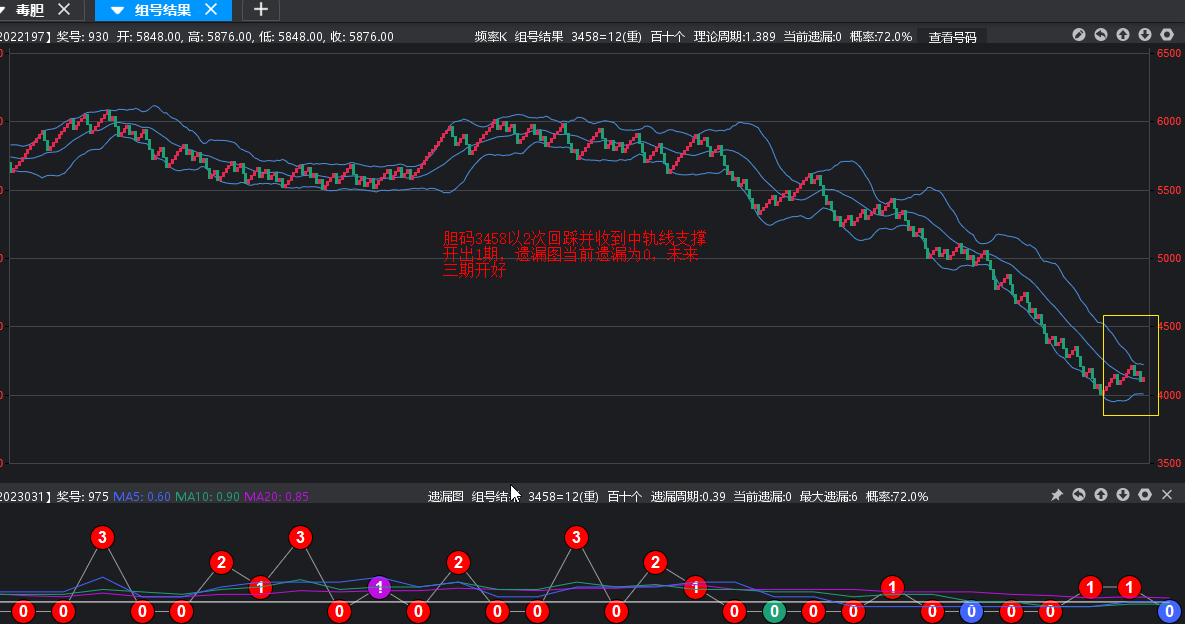Screen dimensions: 1185x624
Task: Click the MA20: 0.85 indicator label
Action: click(x=276, y=496)
